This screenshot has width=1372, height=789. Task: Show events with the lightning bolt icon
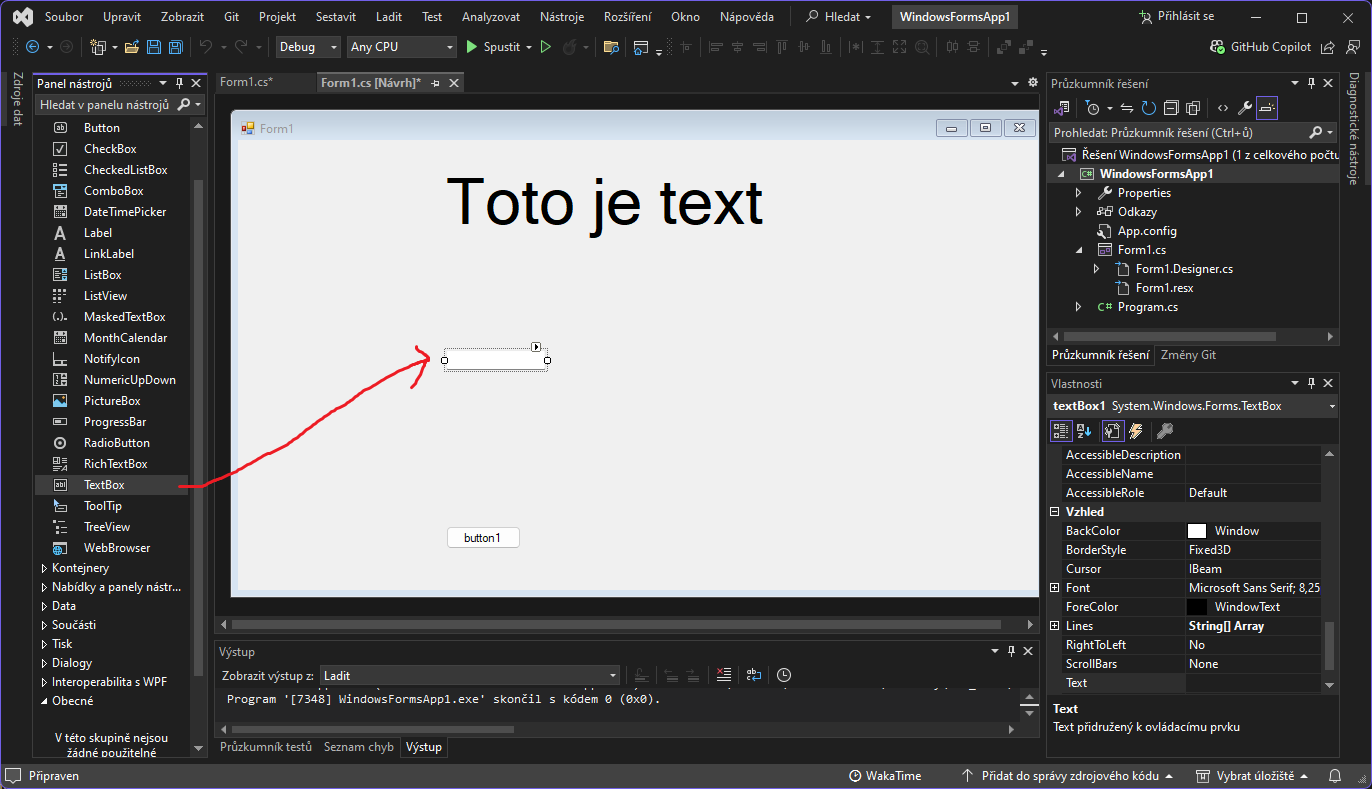(1136, 431)
